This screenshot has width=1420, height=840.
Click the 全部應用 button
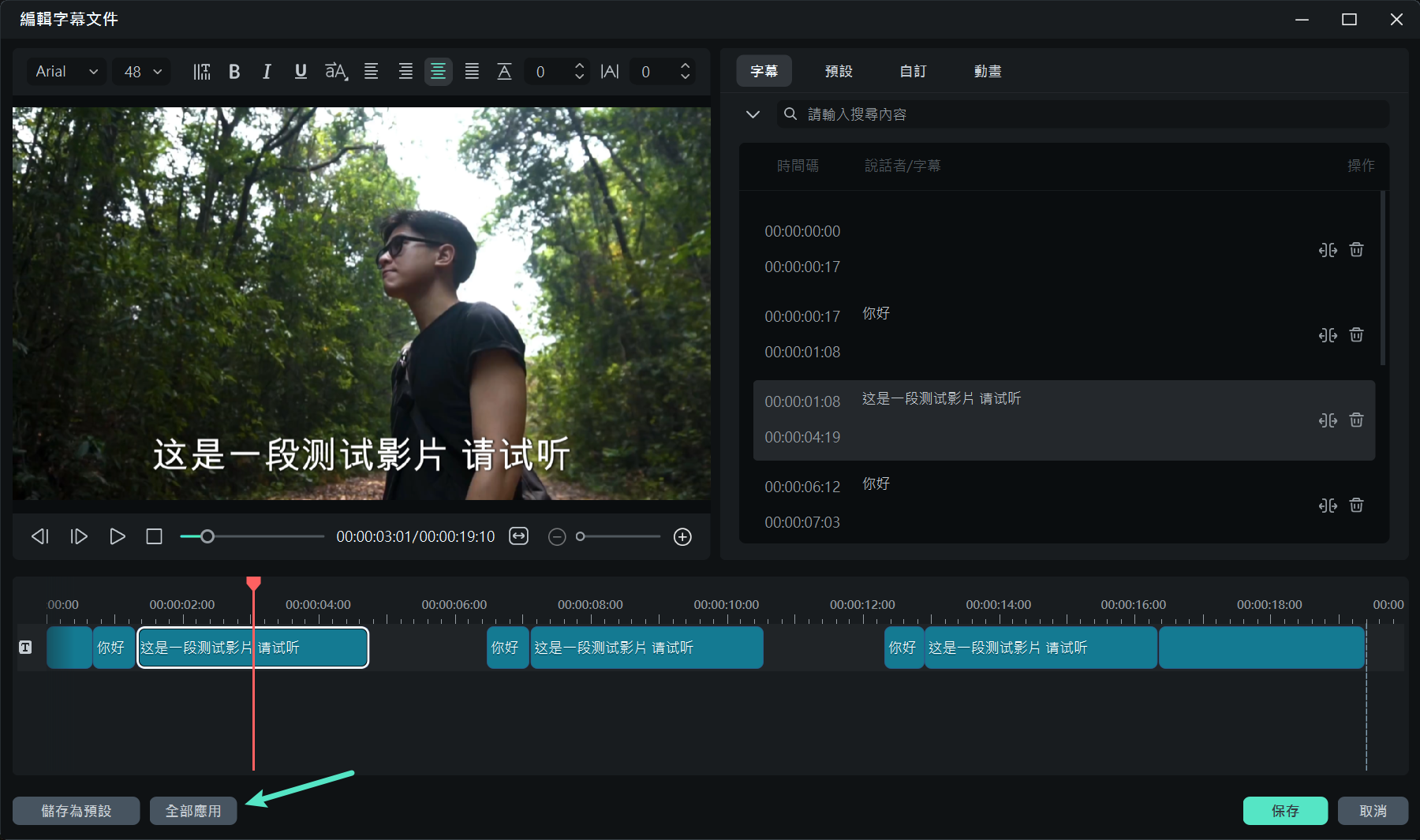pos(193,811)
